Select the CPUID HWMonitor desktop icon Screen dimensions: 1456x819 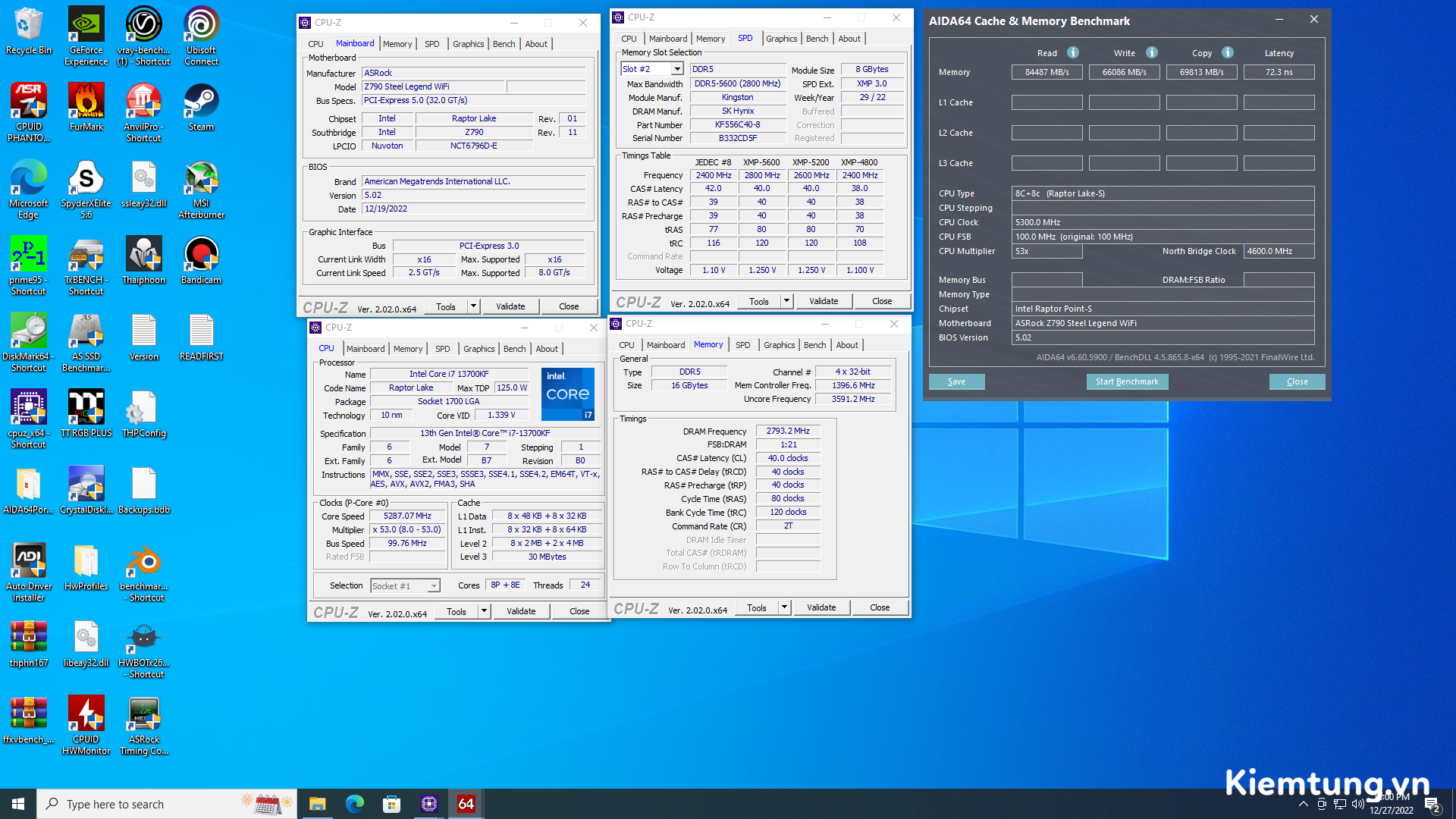point(86,725)
